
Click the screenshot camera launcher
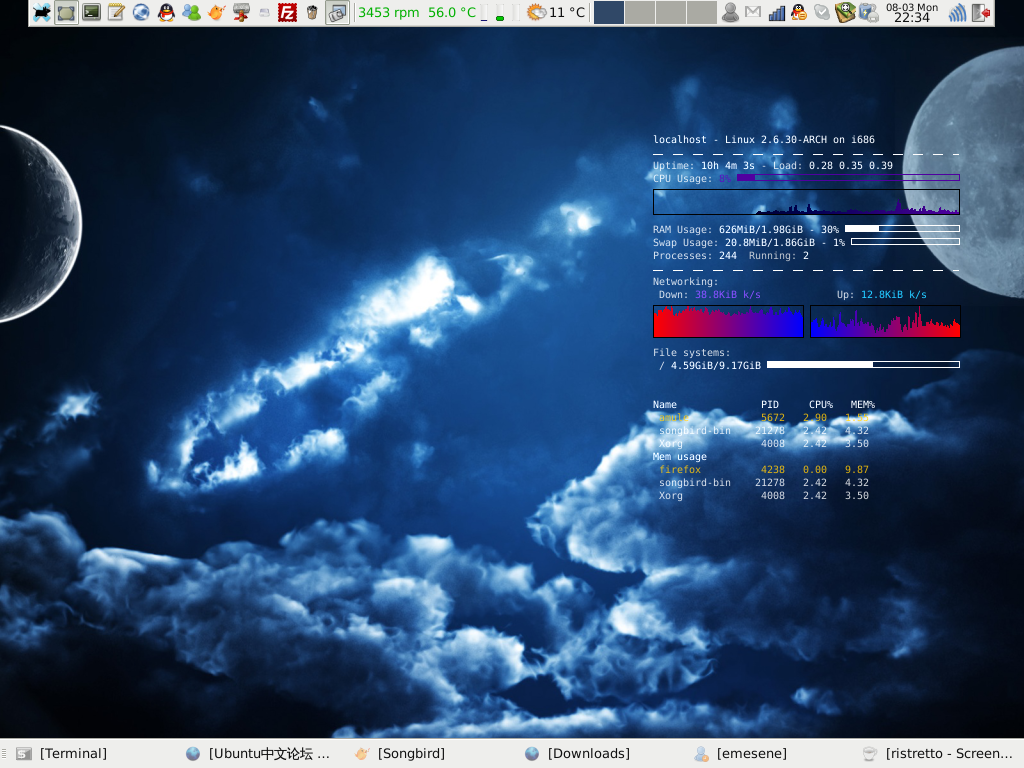(x=337, y=12)
